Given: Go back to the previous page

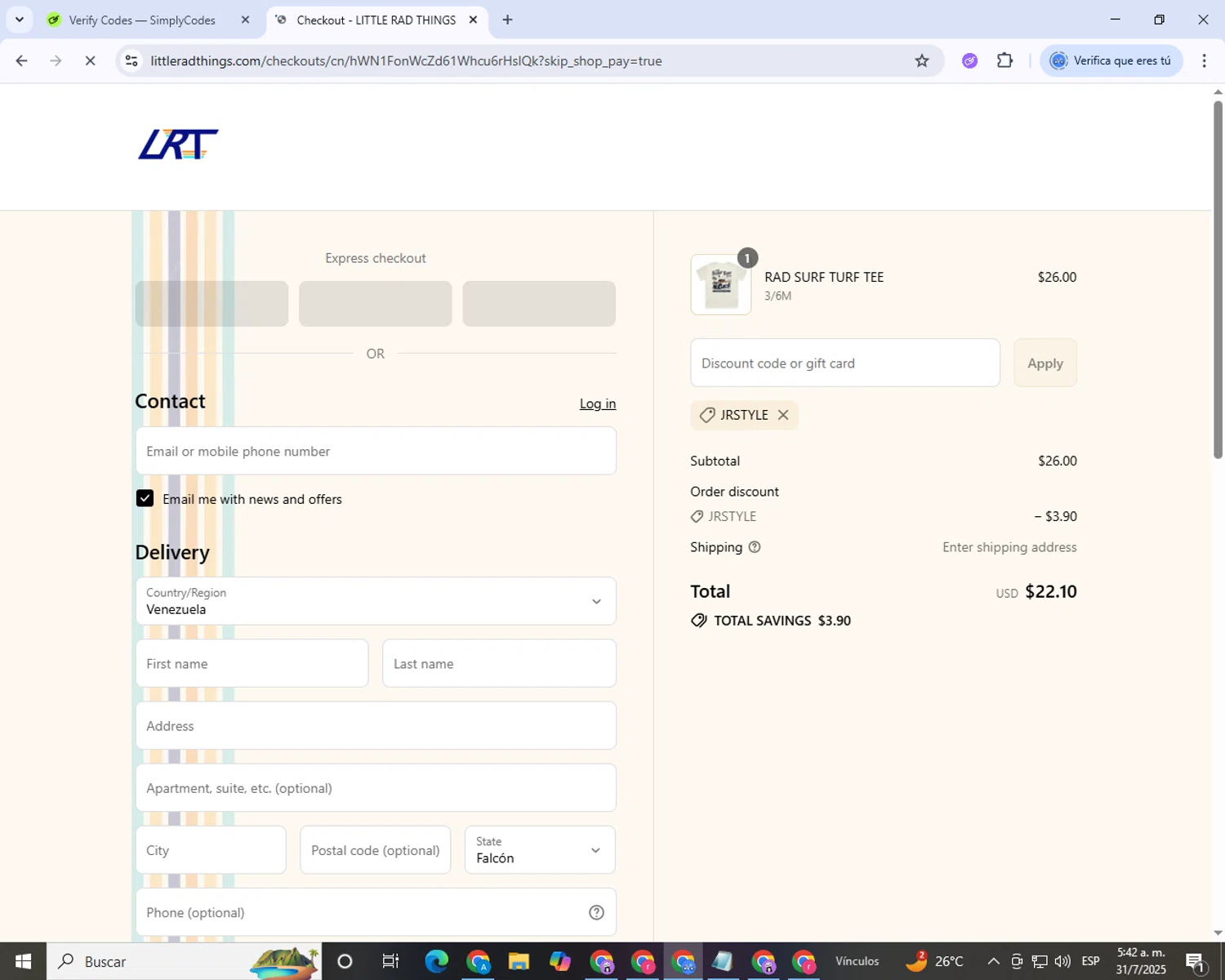Looking at the screenshot, I should [22, 60].
